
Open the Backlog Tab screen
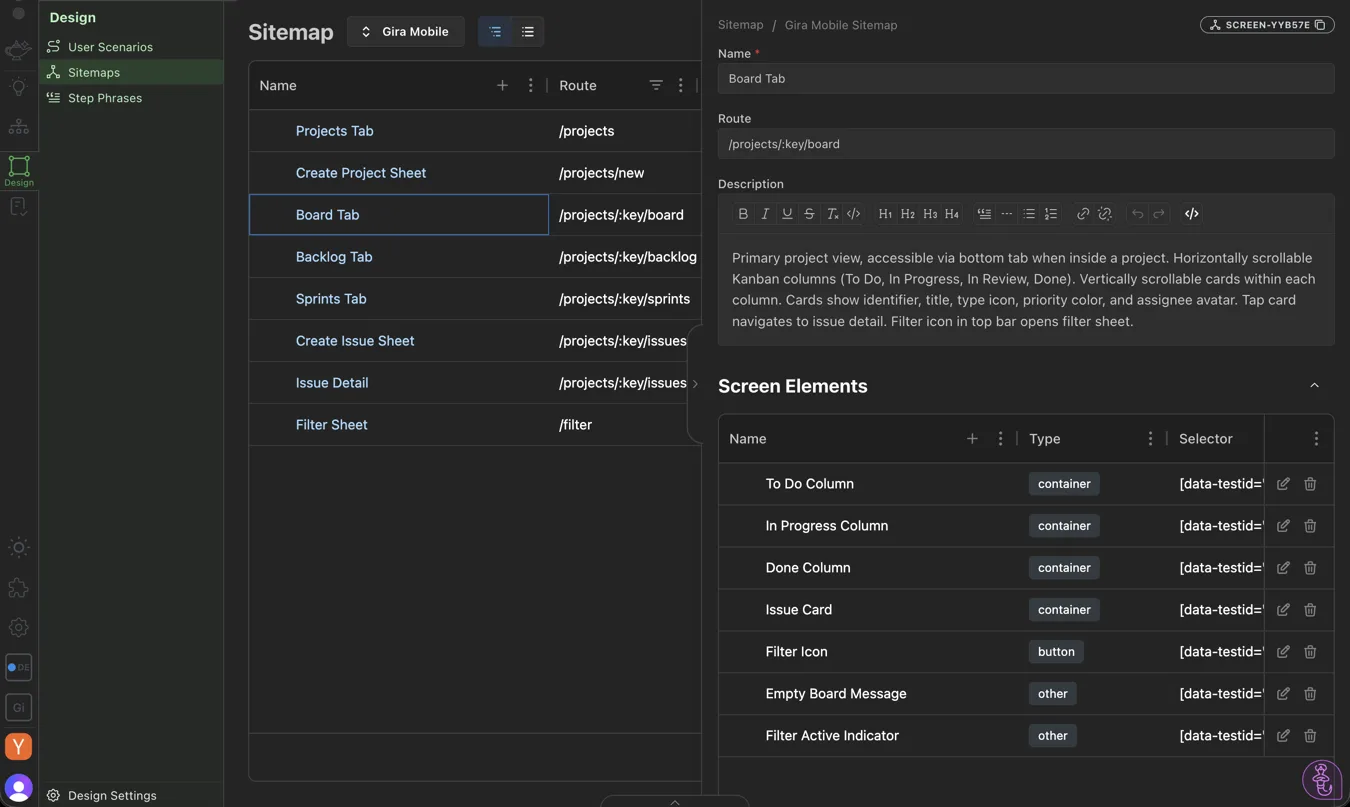(x=334, y=257)
